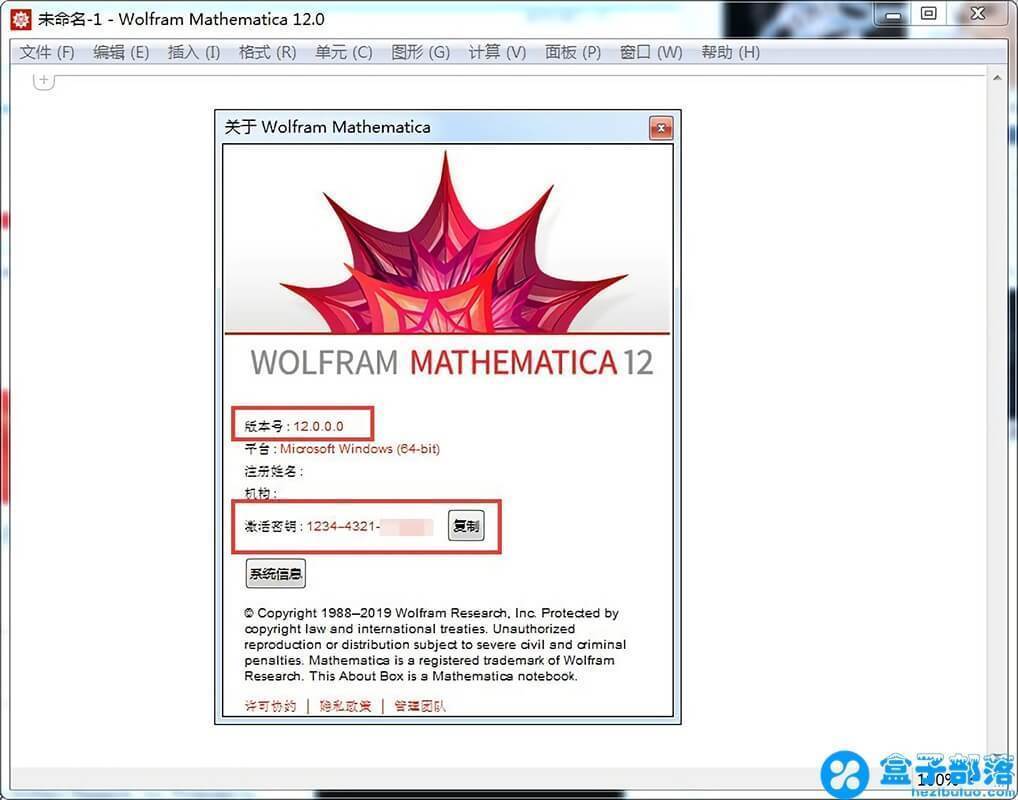Open the 格式 (R) menu
The height and width of the screenshot is (800, 1018).
266,52
